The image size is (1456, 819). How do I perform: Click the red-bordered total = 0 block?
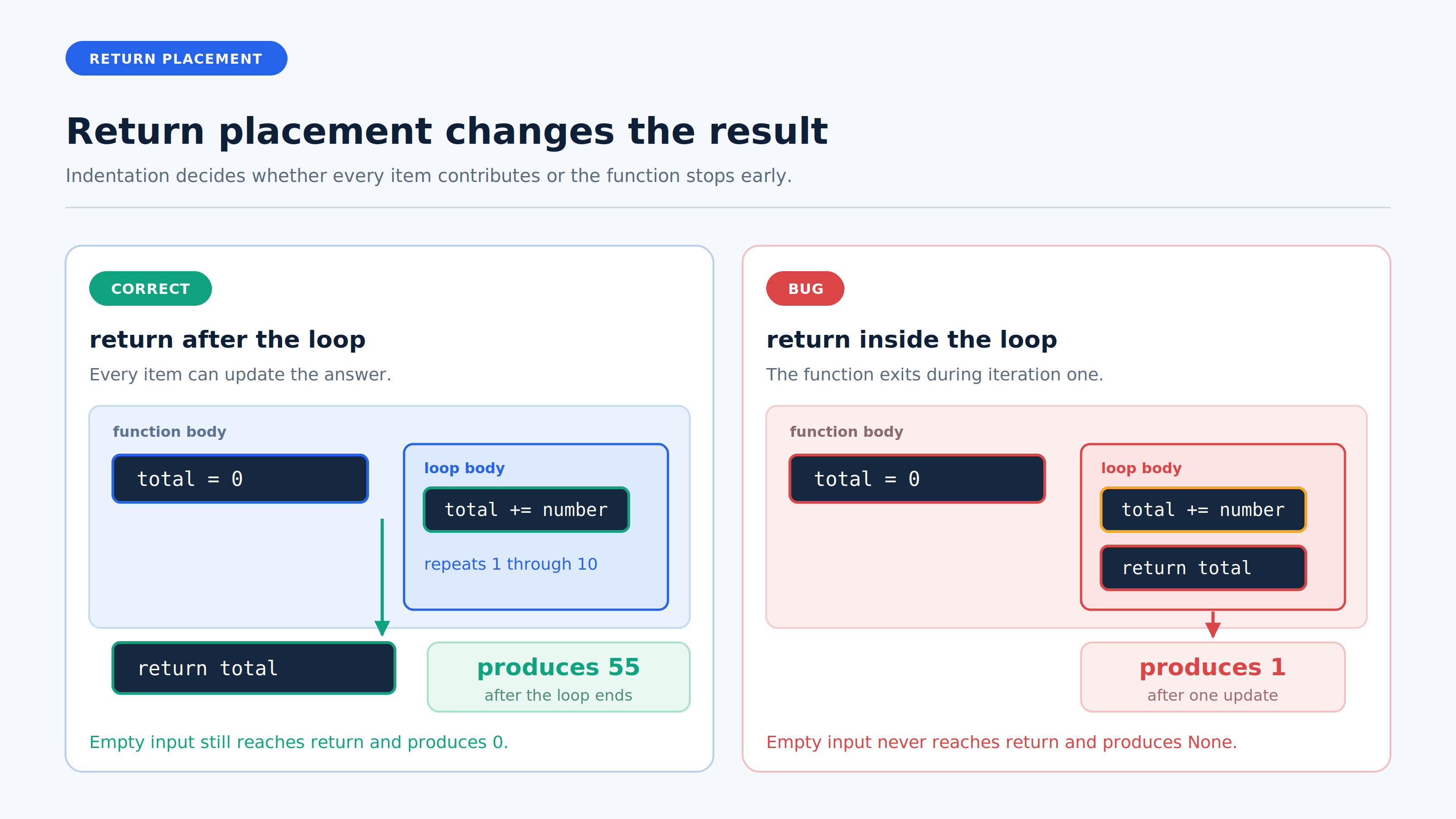pos(917,479)
